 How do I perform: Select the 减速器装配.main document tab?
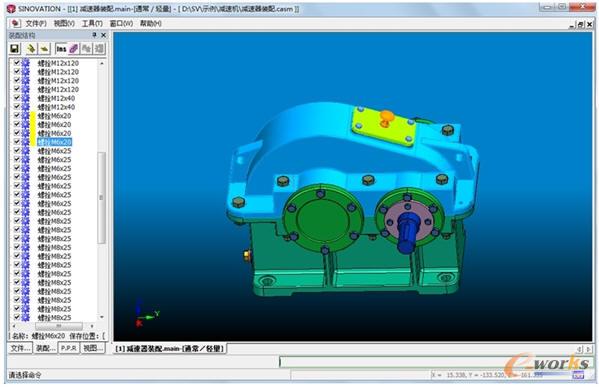(169, 348)
